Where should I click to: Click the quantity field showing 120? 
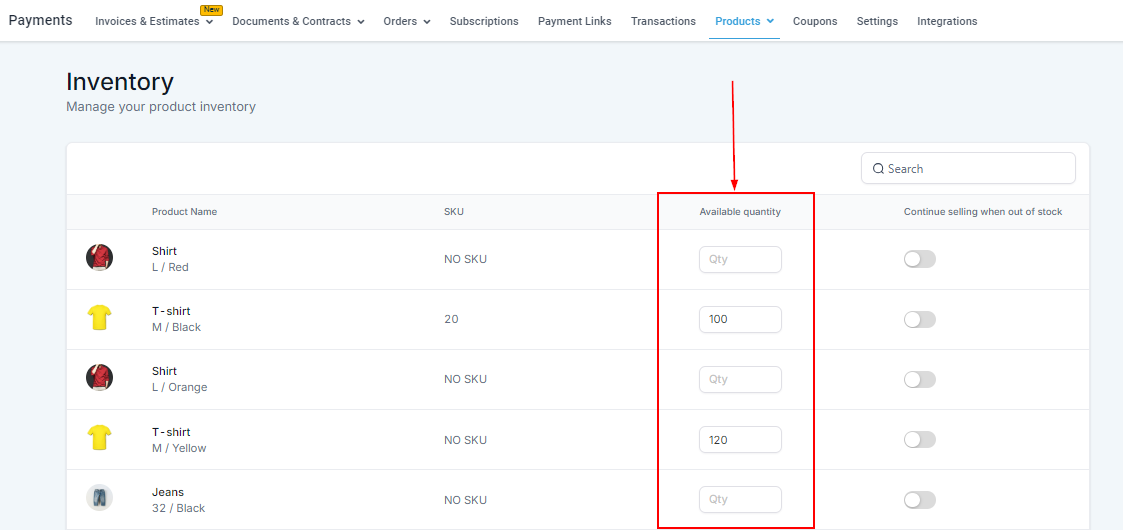(740, 440)
